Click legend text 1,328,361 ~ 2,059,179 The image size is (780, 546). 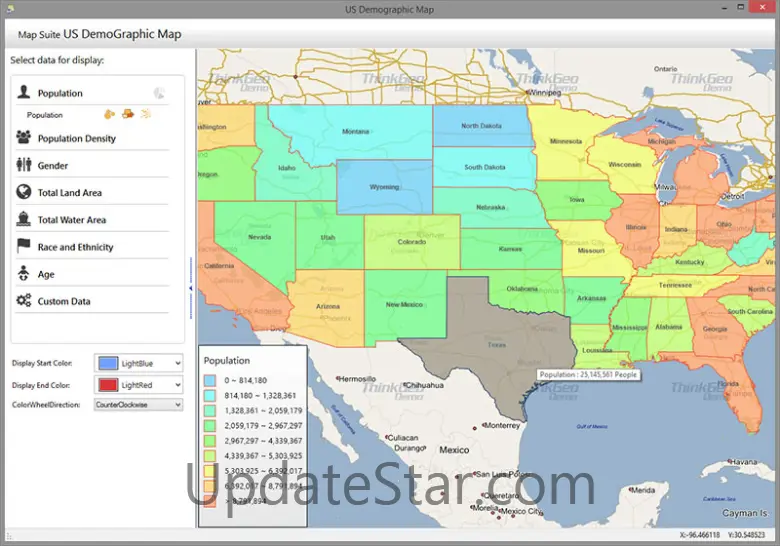coord(263,411)
